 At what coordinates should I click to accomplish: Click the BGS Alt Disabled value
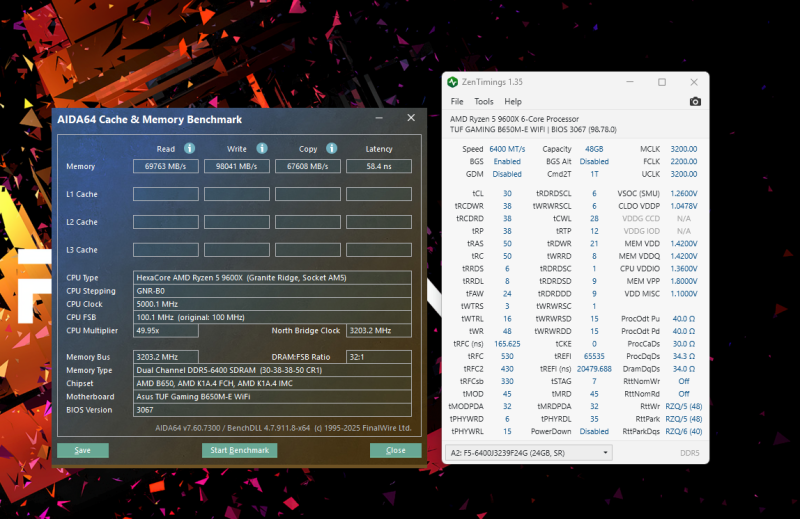click(x=594, y=161)
